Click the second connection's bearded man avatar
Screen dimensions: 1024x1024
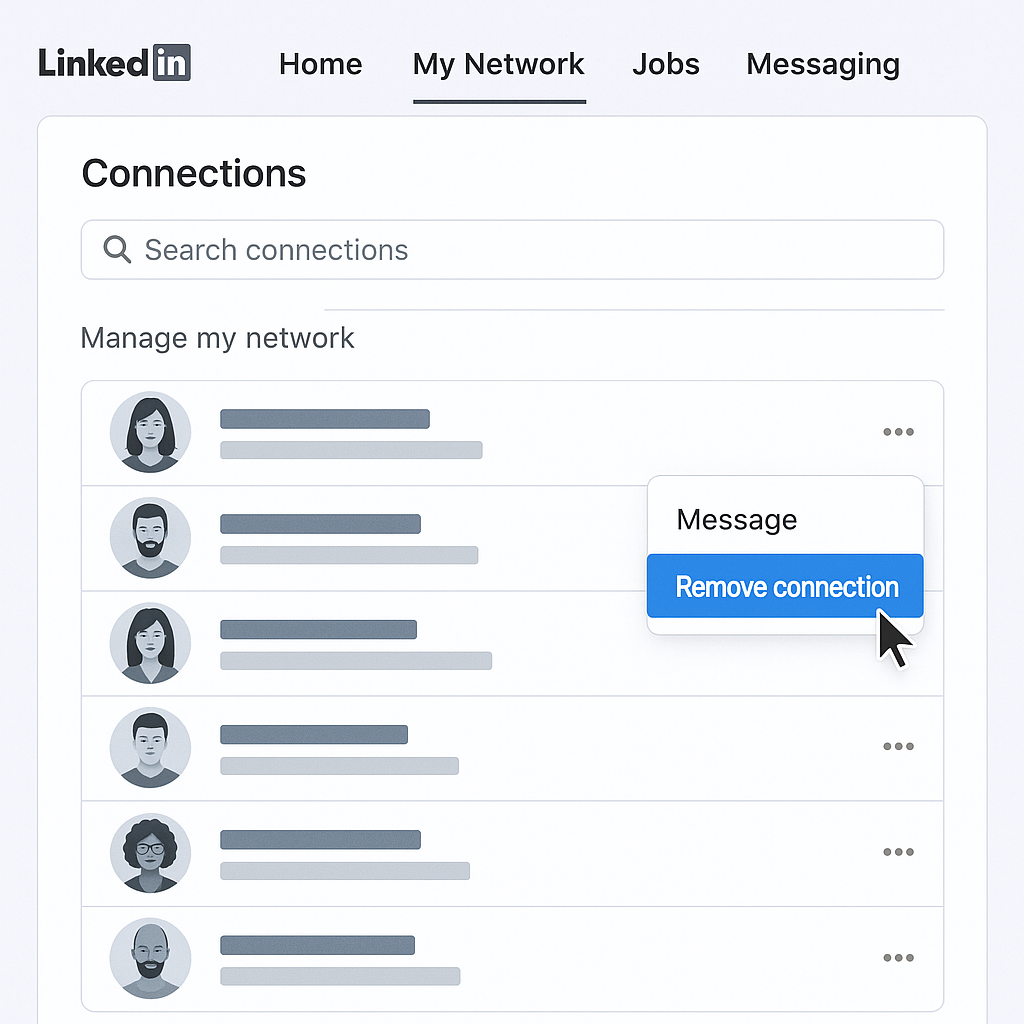[x=150, y=538]
